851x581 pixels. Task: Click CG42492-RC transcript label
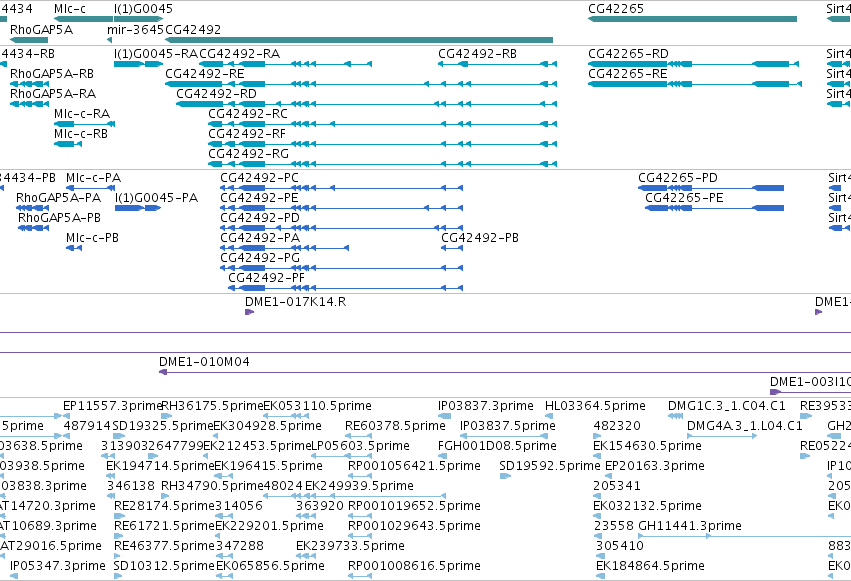click(x=248, y=113)
